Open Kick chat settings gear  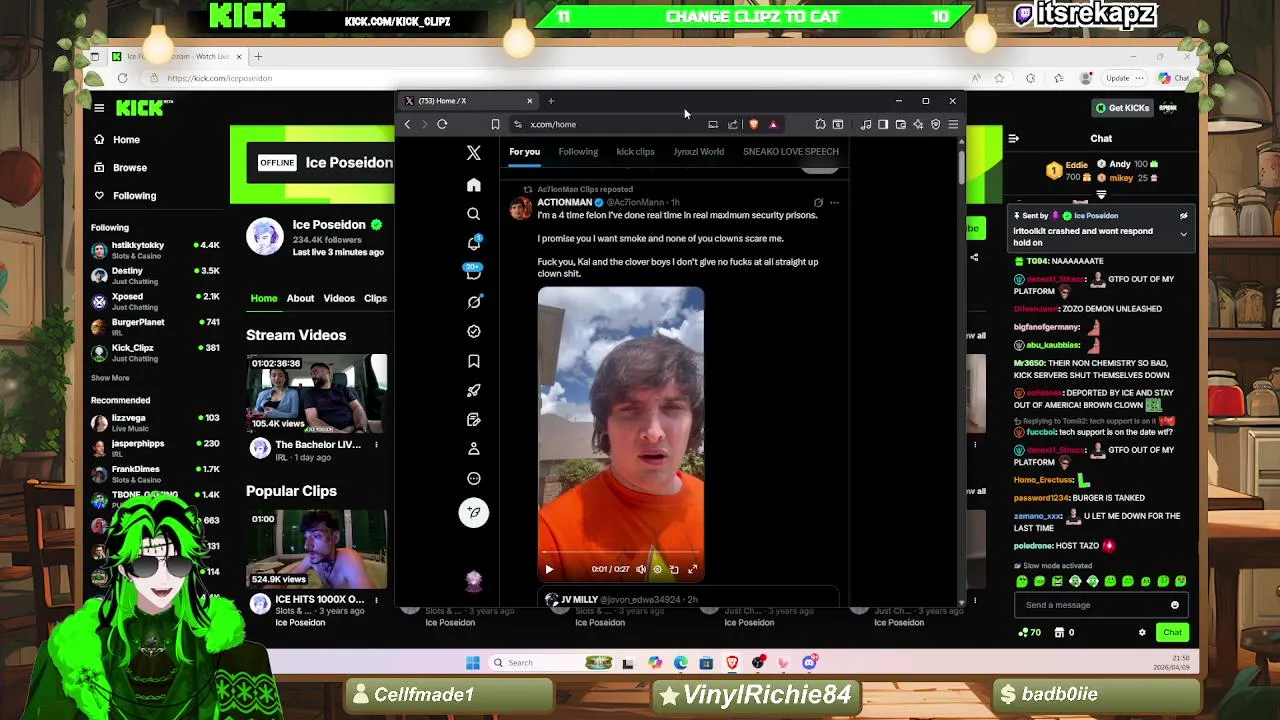click(1142, 632)
